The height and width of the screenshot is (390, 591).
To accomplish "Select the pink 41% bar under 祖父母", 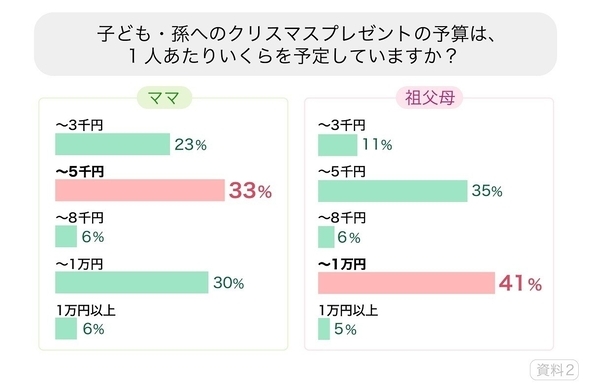I will tap(406, 283).
